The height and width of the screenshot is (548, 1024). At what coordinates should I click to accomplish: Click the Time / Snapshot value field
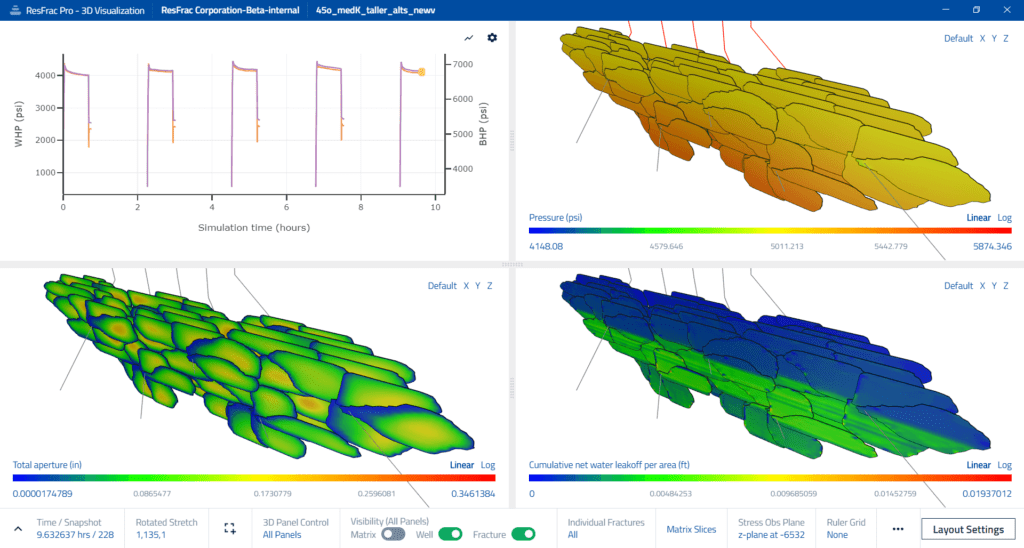(x=68, y=535)
